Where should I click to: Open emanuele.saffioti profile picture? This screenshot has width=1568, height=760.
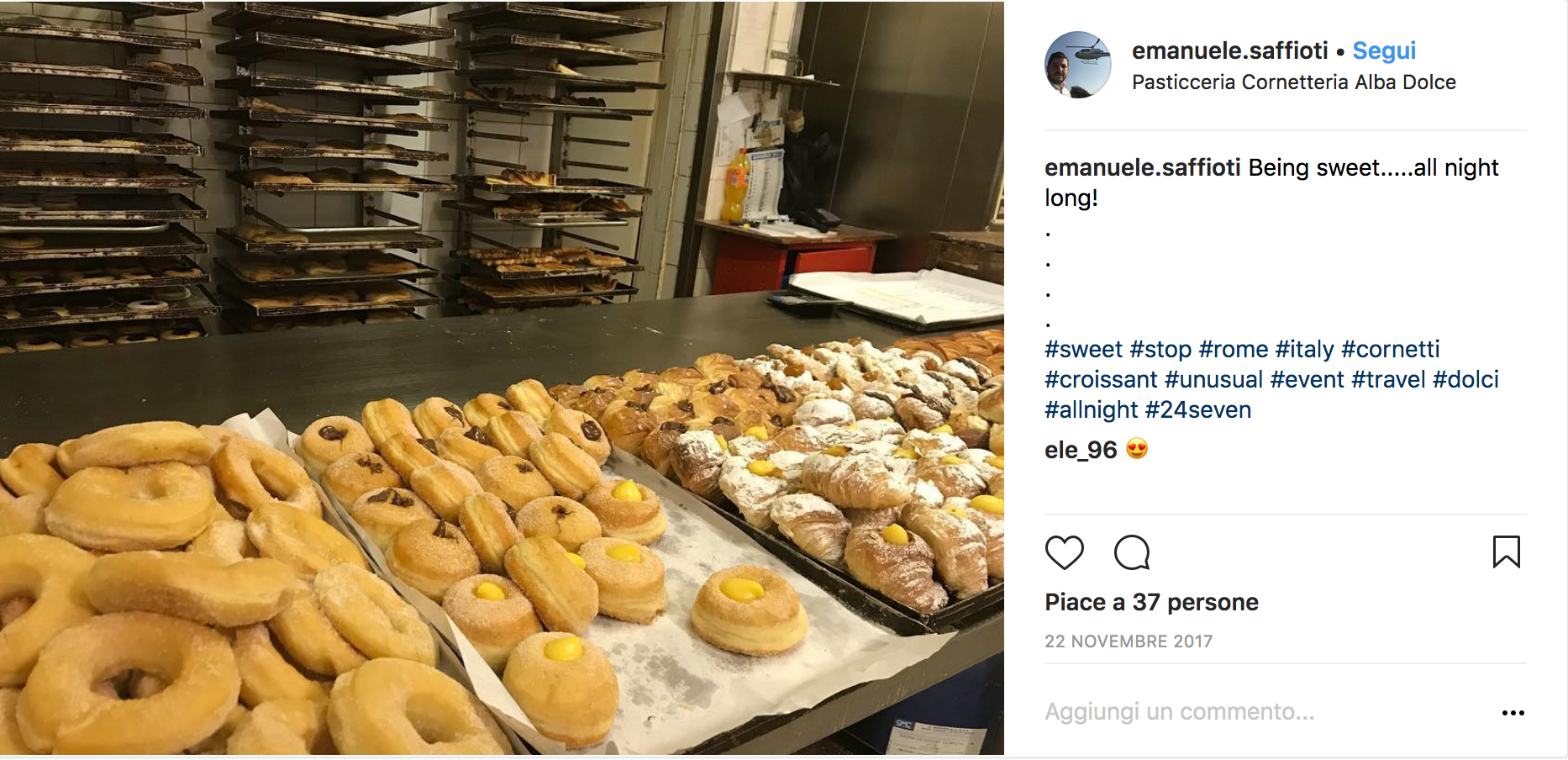(1078, 65)
